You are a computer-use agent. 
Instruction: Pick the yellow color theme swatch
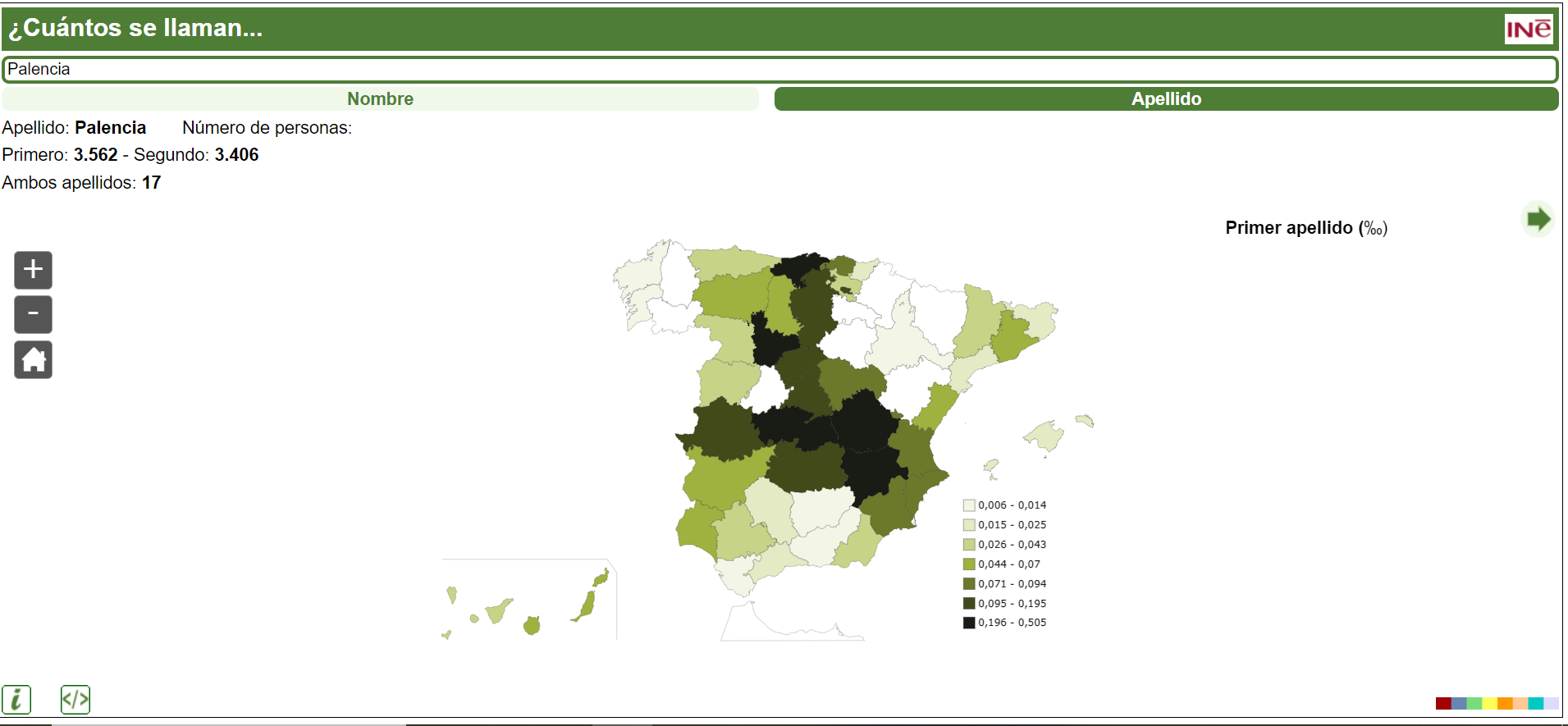pos(1490,703)
